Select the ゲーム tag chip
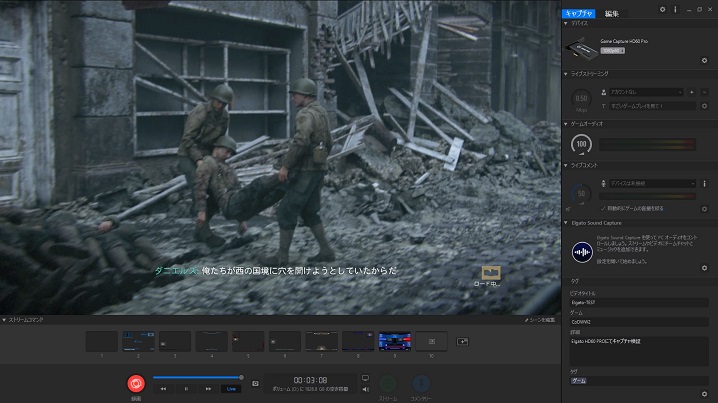Screen dimensions: 718x403 click(x=579, y=381)
